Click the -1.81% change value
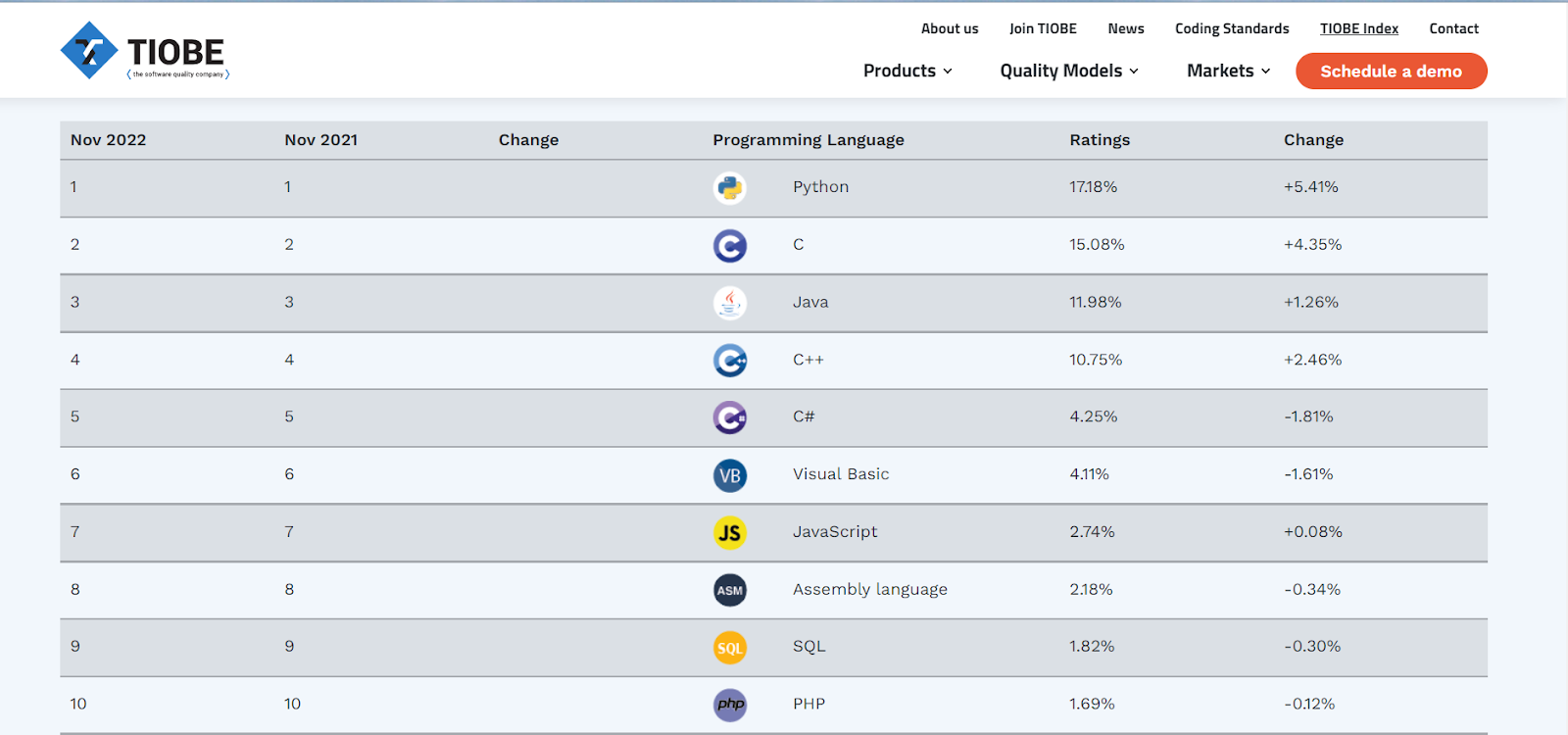The height and width of the screenshot is (735, 1568). (1309, 416)
